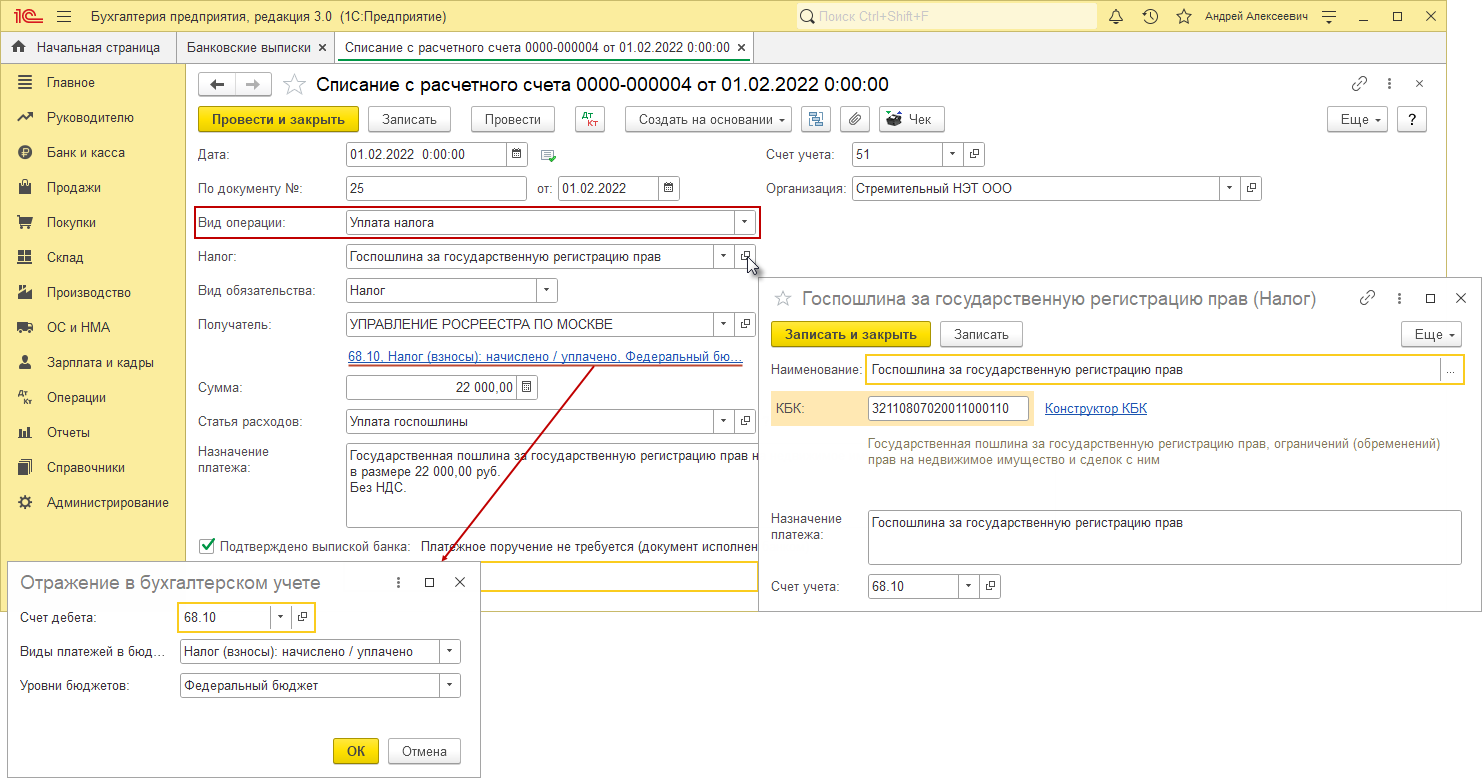Viewport: 1483px width, 779px height.
Task: Click the document structure icon in toolbar
Action: [x=817, y=119]
